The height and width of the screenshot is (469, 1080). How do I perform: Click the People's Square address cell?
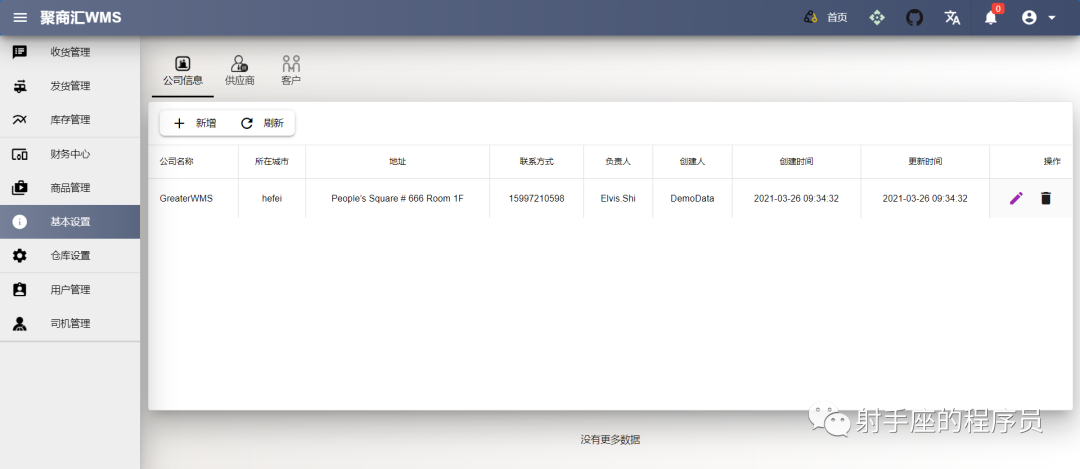[397, 198]
